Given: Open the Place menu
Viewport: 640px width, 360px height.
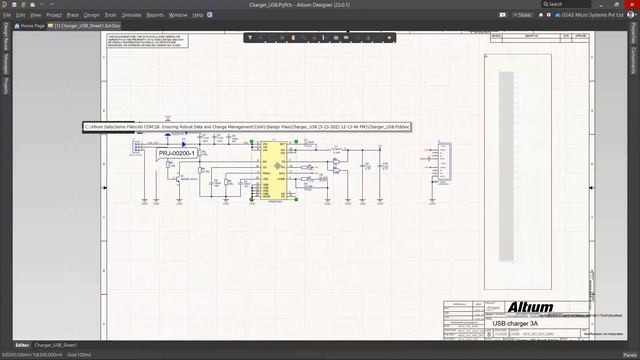Looking at the screenshot, I should point(73,15).
